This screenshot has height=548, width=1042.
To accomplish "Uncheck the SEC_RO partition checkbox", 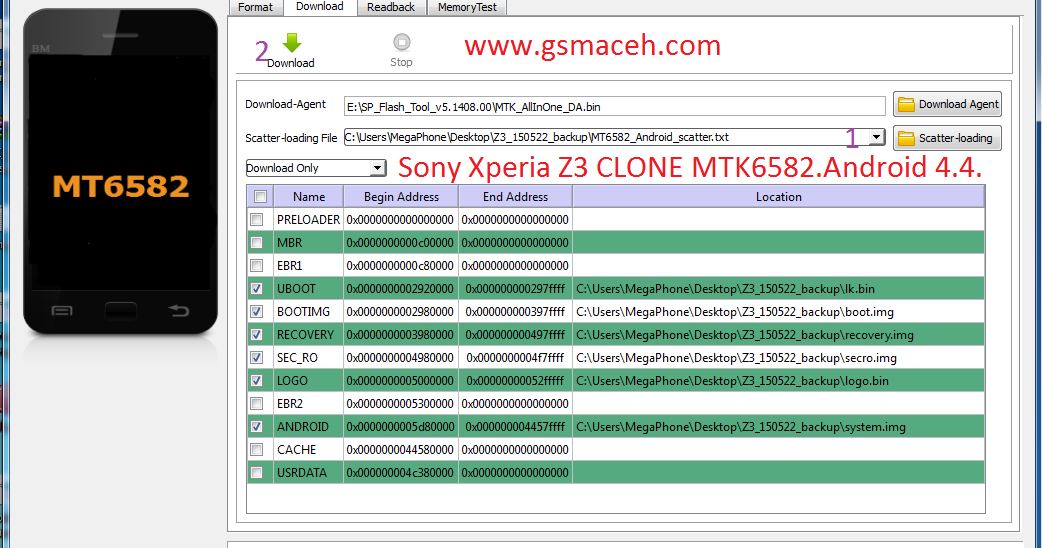I will pos(257,357).
